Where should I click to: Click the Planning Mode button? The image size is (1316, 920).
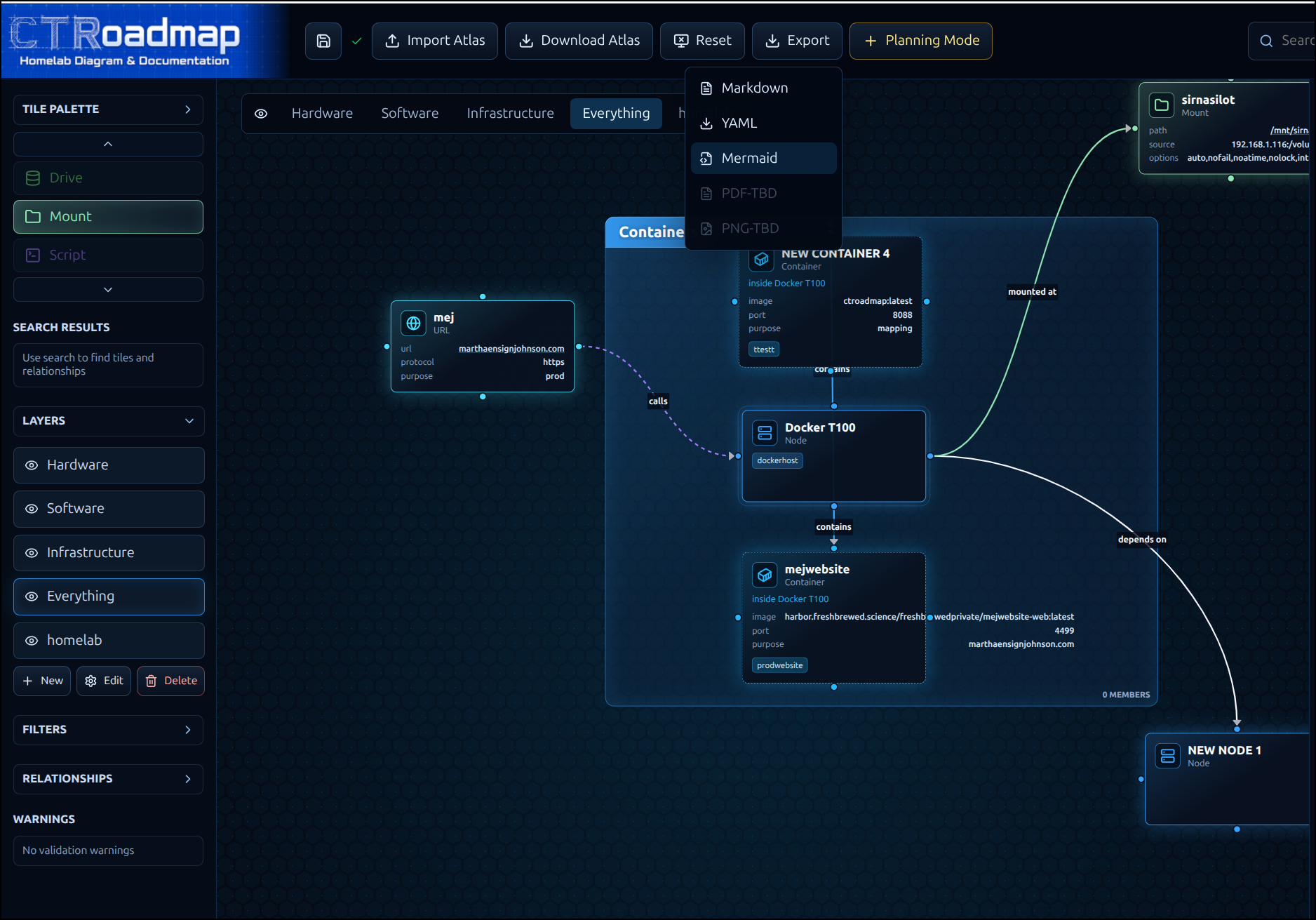[x=920, y=41]
